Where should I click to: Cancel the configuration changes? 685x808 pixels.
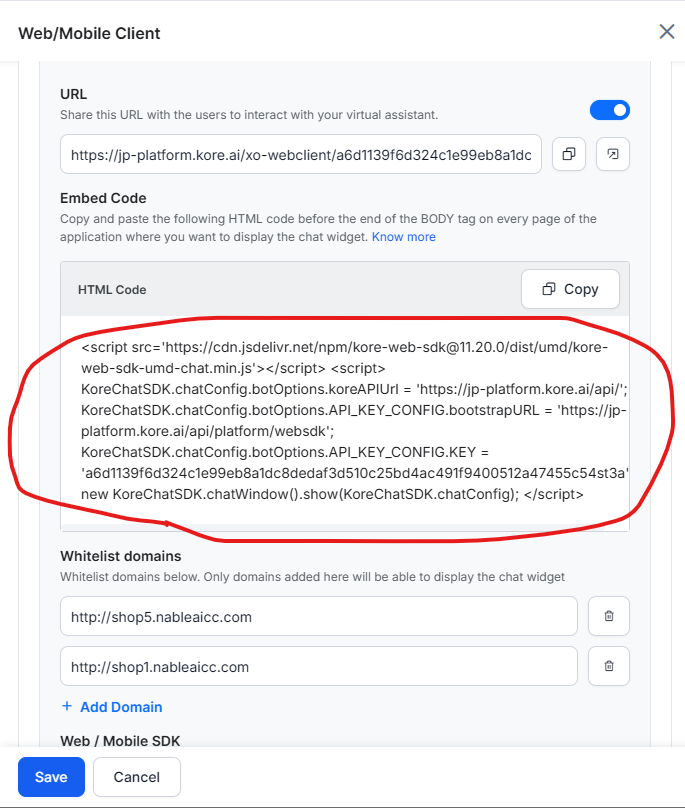coord(137,777)
